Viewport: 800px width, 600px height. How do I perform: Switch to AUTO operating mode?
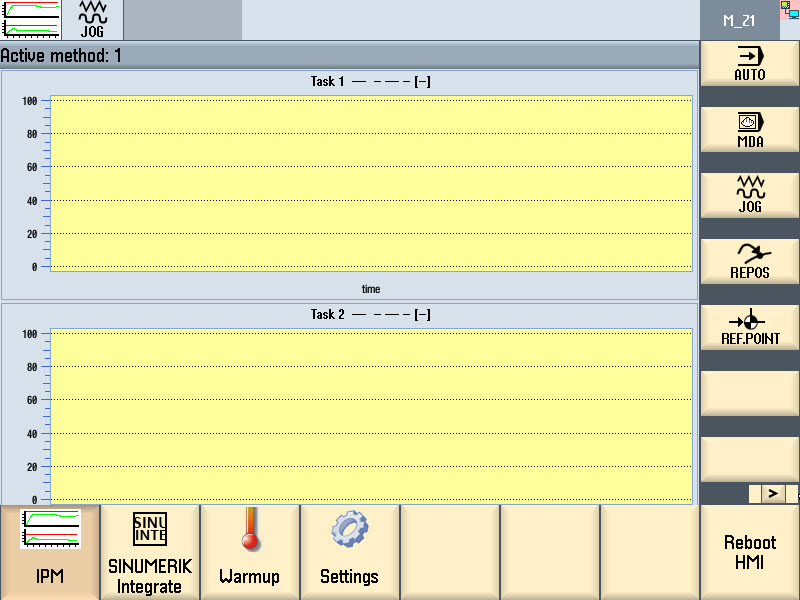pyautogui.click(x=749, y=63)
